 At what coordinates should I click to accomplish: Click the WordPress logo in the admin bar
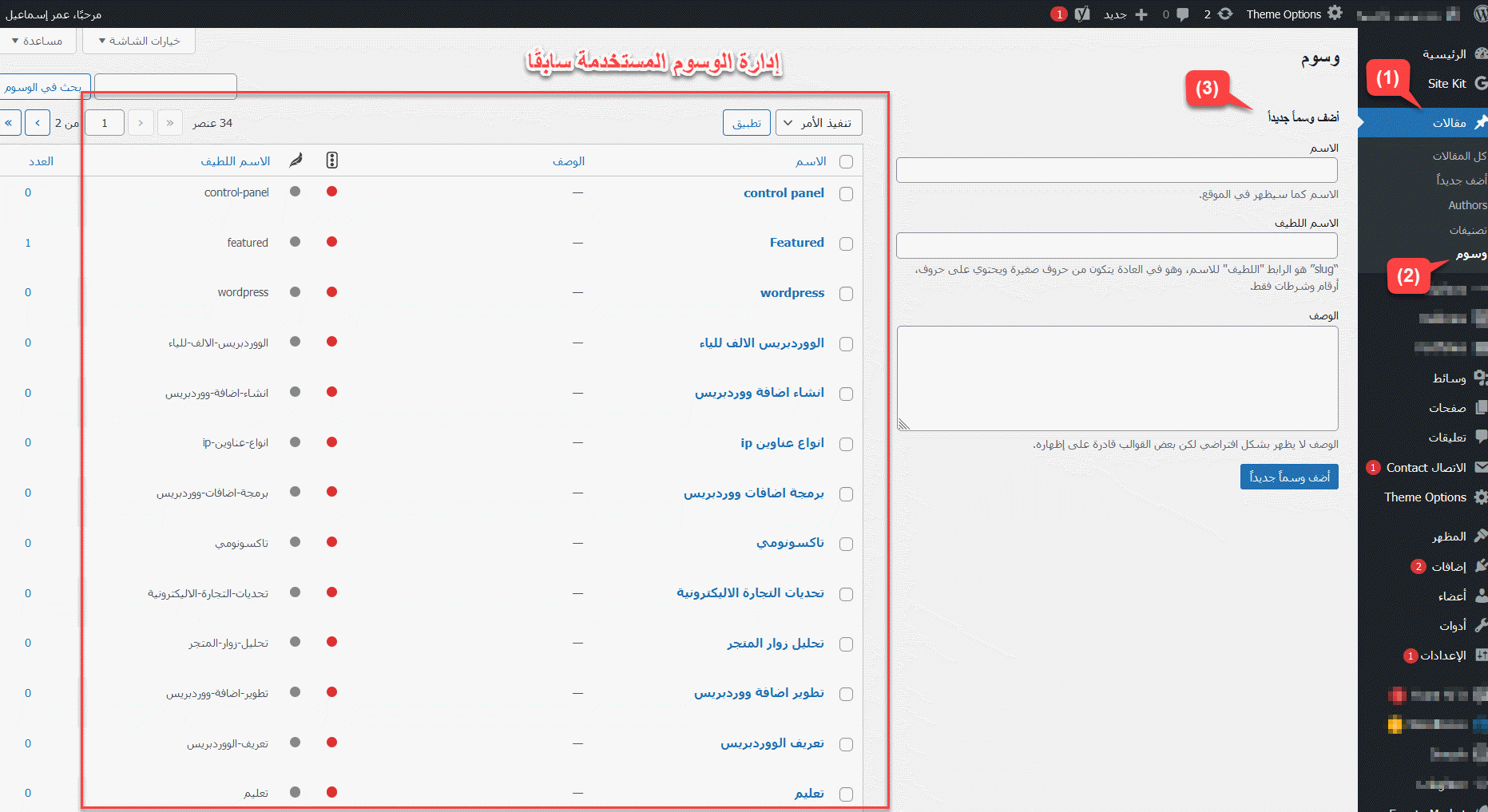1475,14
